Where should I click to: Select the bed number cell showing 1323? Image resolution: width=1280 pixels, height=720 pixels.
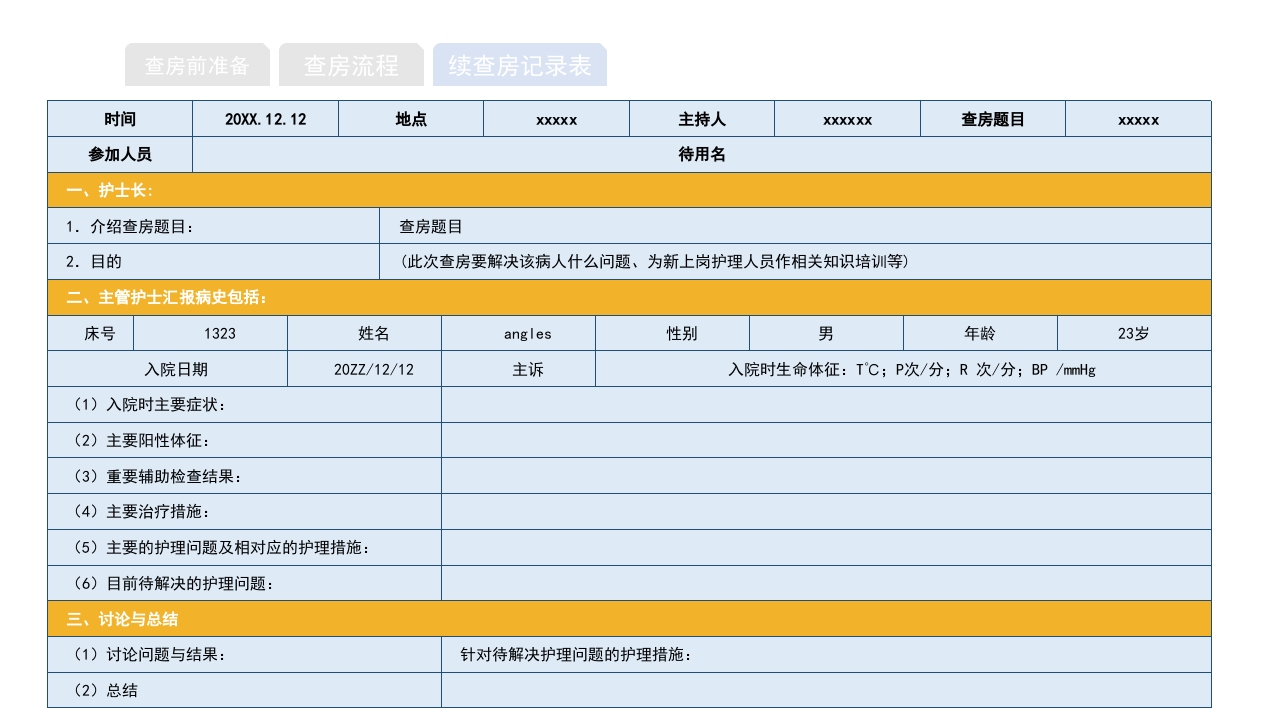click(211, 333)
